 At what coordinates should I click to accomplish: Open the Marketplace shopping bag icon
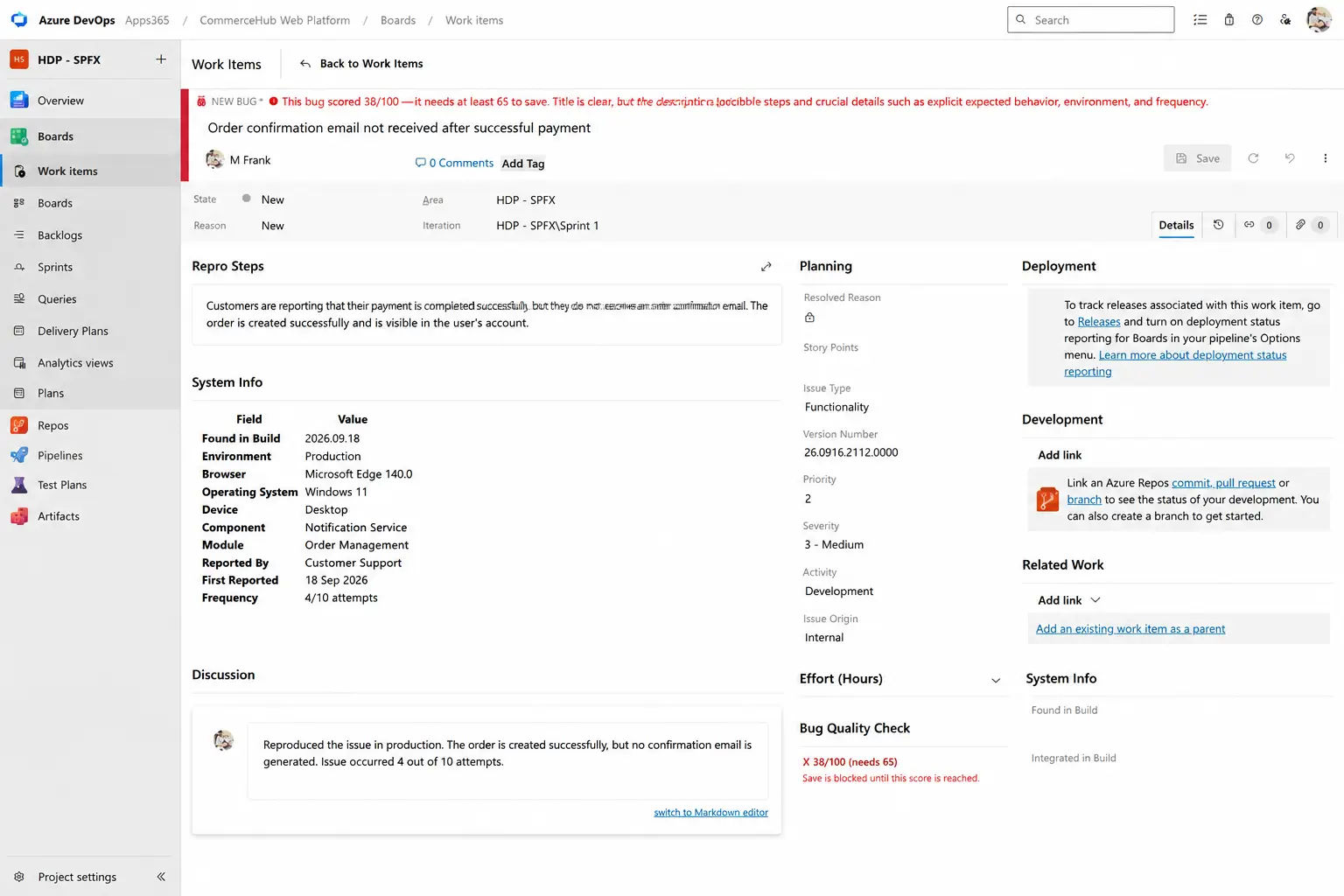pos(1229,19)
